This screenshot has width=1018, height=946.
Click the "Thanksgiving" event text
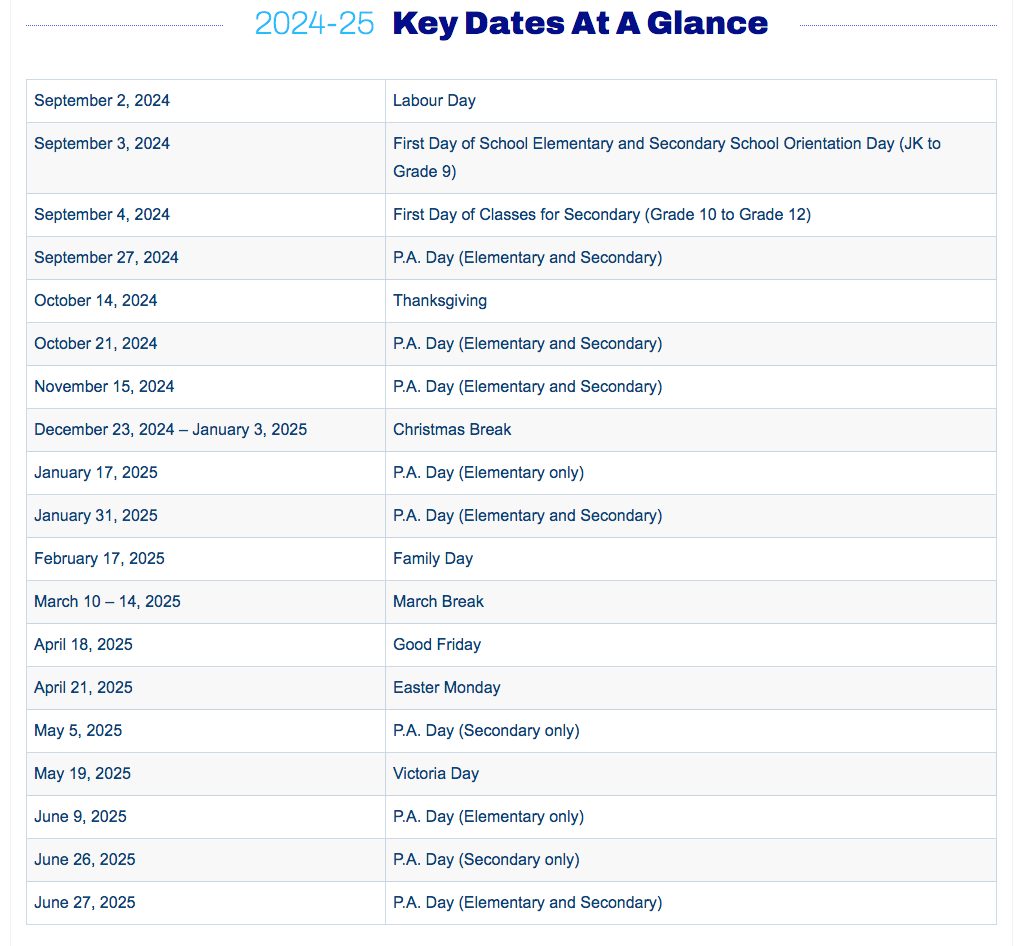[440, 301]
